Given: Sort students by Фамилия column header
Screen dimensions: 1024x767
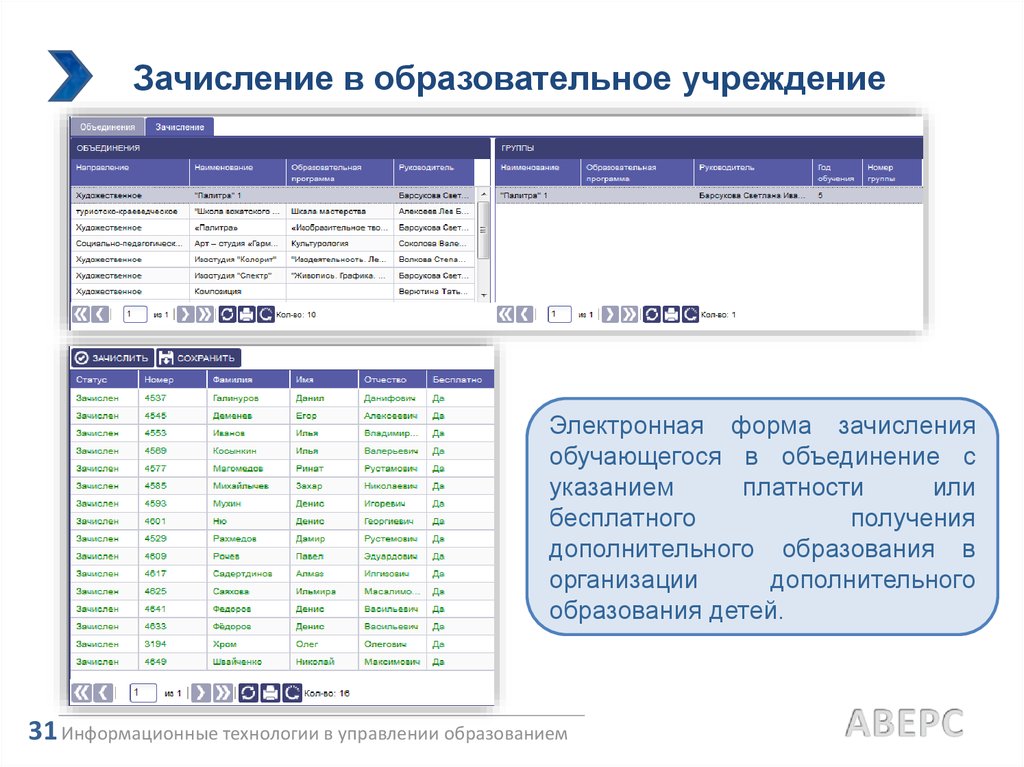Looking at the screenshot, I should click(x=248, y=380).
